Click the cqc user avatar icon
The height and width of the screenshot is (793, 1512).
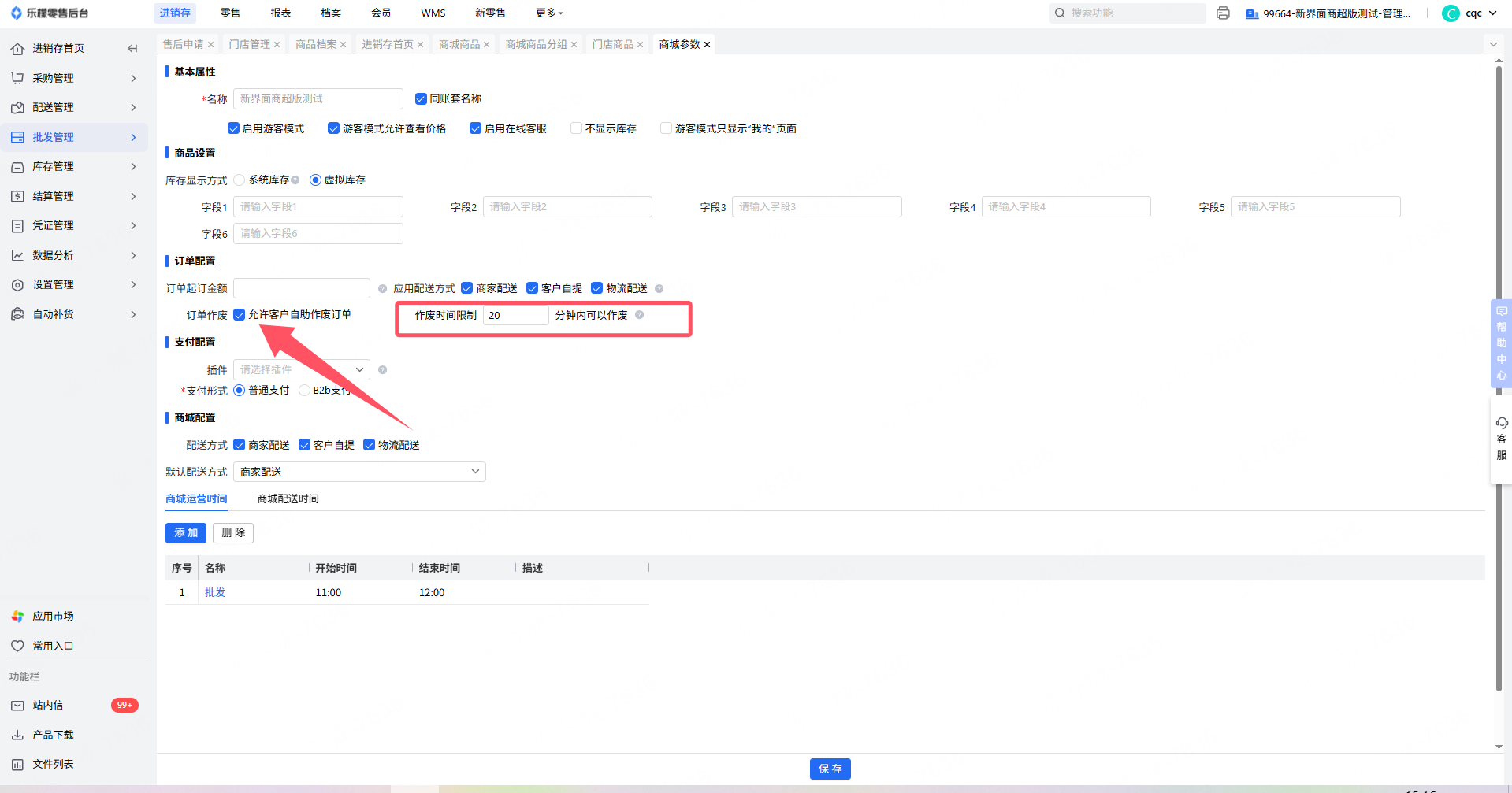tap(1451, 13)
